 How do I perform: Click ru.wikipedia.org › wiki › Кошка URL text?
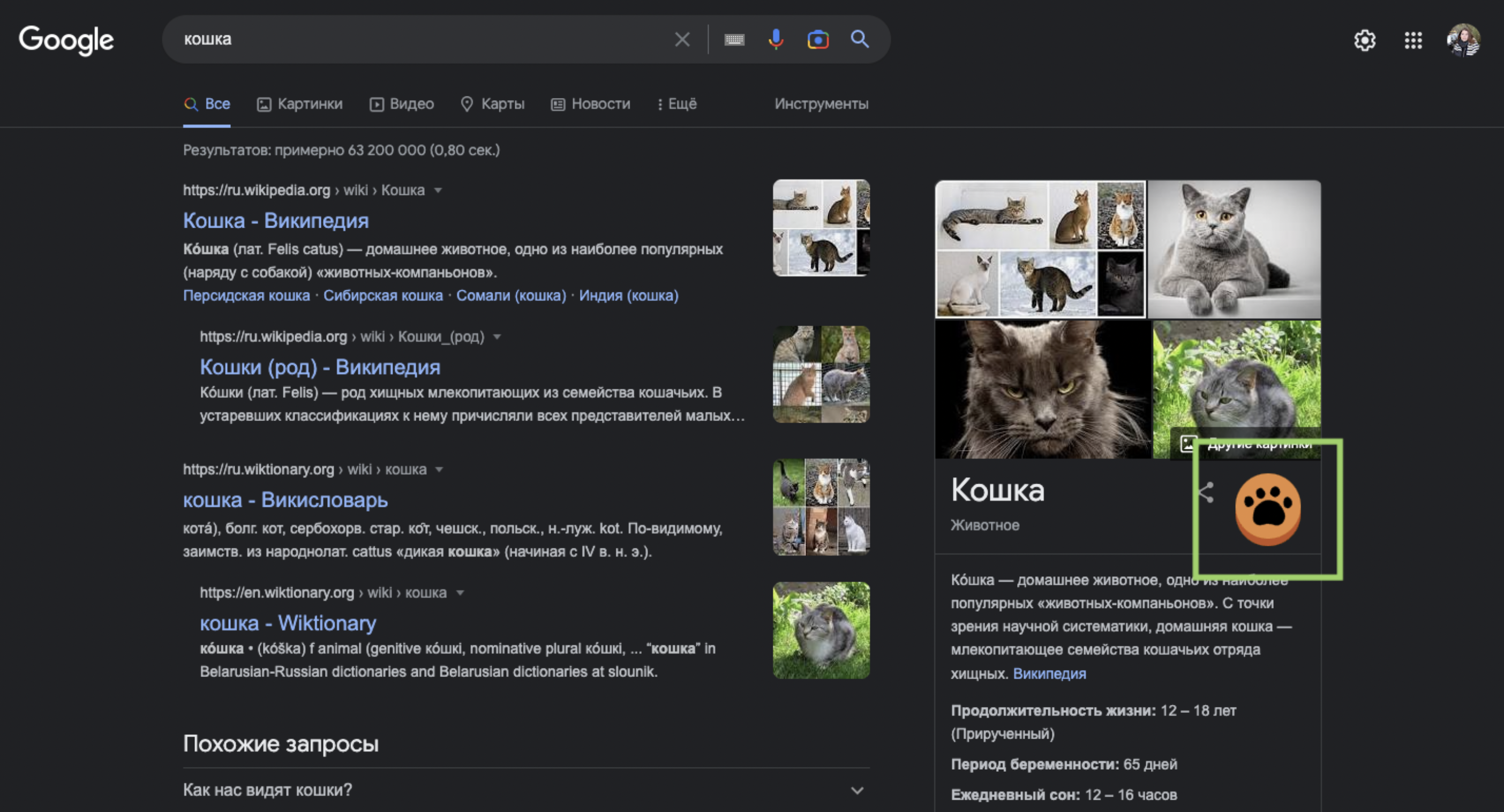pyautogui.click(x=304, y=190)
